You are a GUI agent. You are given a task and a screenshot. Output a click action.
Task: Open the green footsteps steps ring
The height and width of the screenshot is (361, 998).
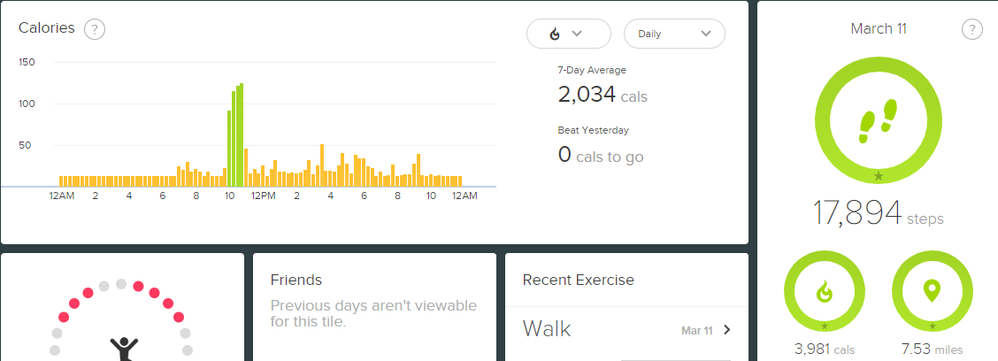coord(878,121)
